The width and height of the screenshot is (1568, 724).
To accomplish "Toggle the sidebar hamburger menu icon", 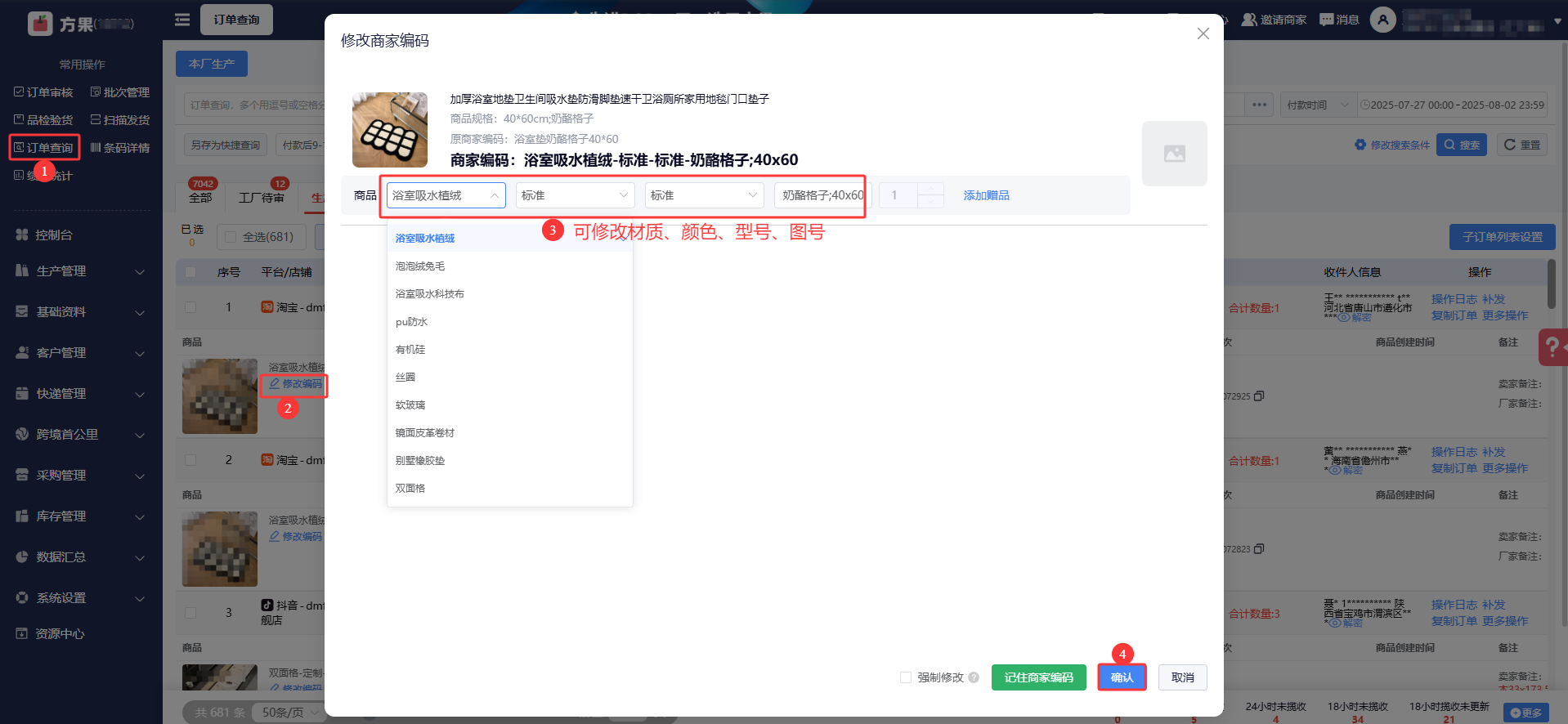I will (182, 20).
